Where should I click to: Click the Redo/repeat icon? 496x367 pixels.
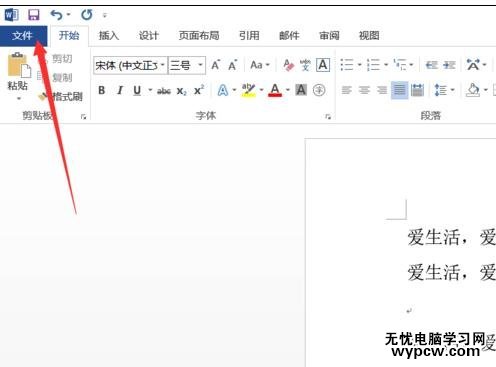point(87,15)
